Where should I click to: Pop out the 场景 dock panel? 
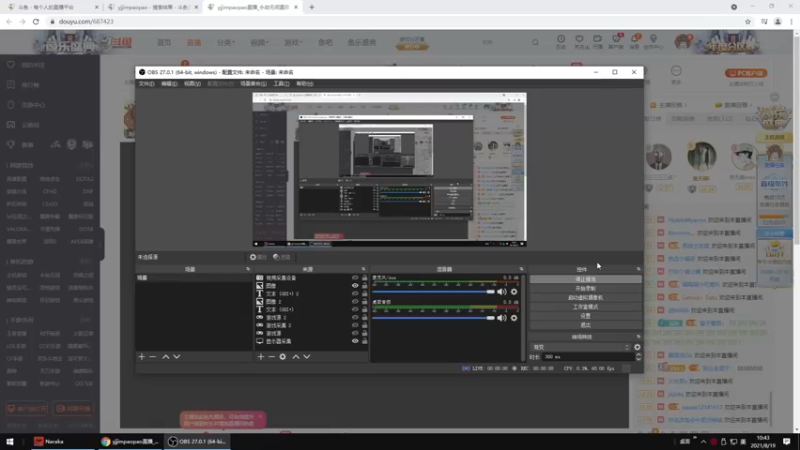tap(248, 269)
